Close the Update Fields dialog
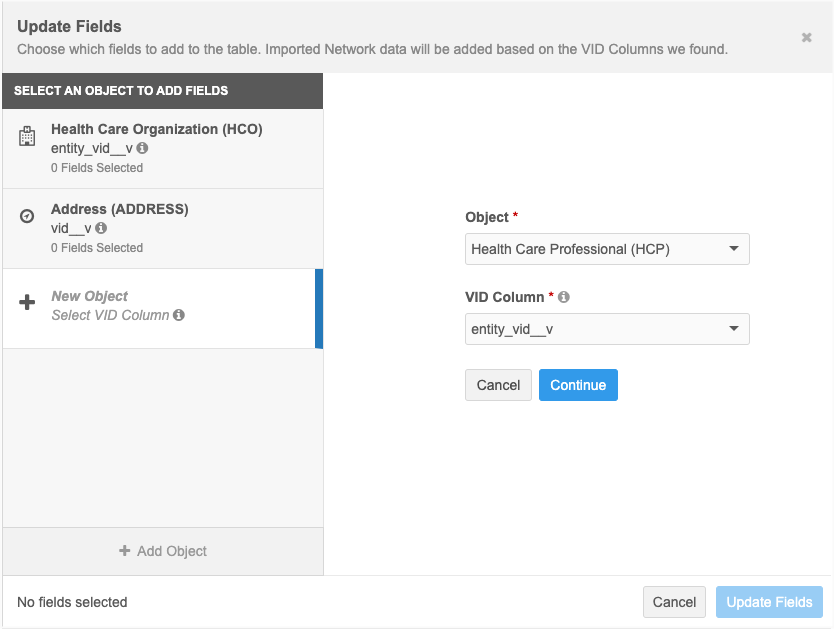Viewport: 834px width, 629px height. [806, 38]
